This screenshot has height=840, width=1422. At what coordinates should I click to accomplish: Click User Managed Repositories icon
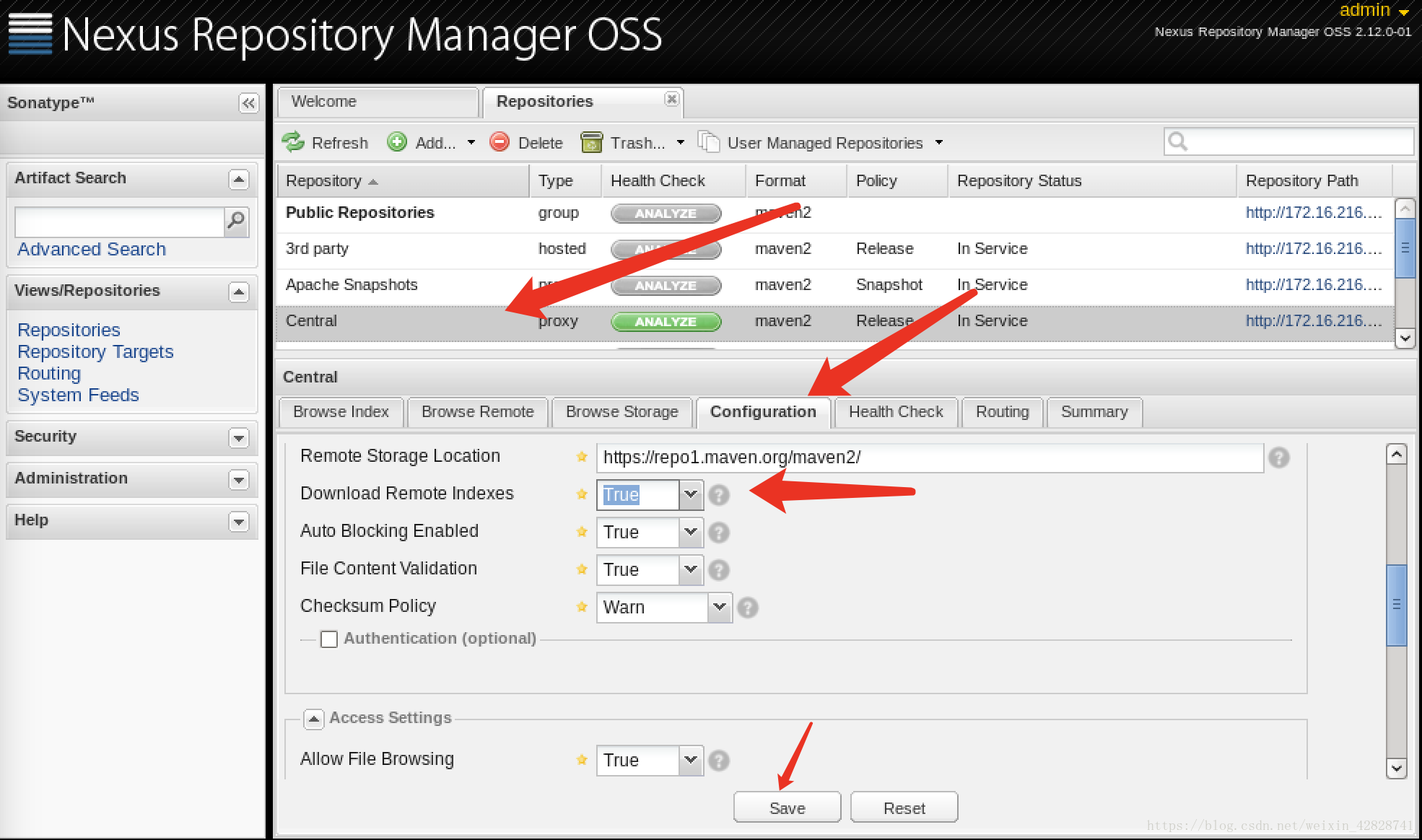click(x=709, y=142)
